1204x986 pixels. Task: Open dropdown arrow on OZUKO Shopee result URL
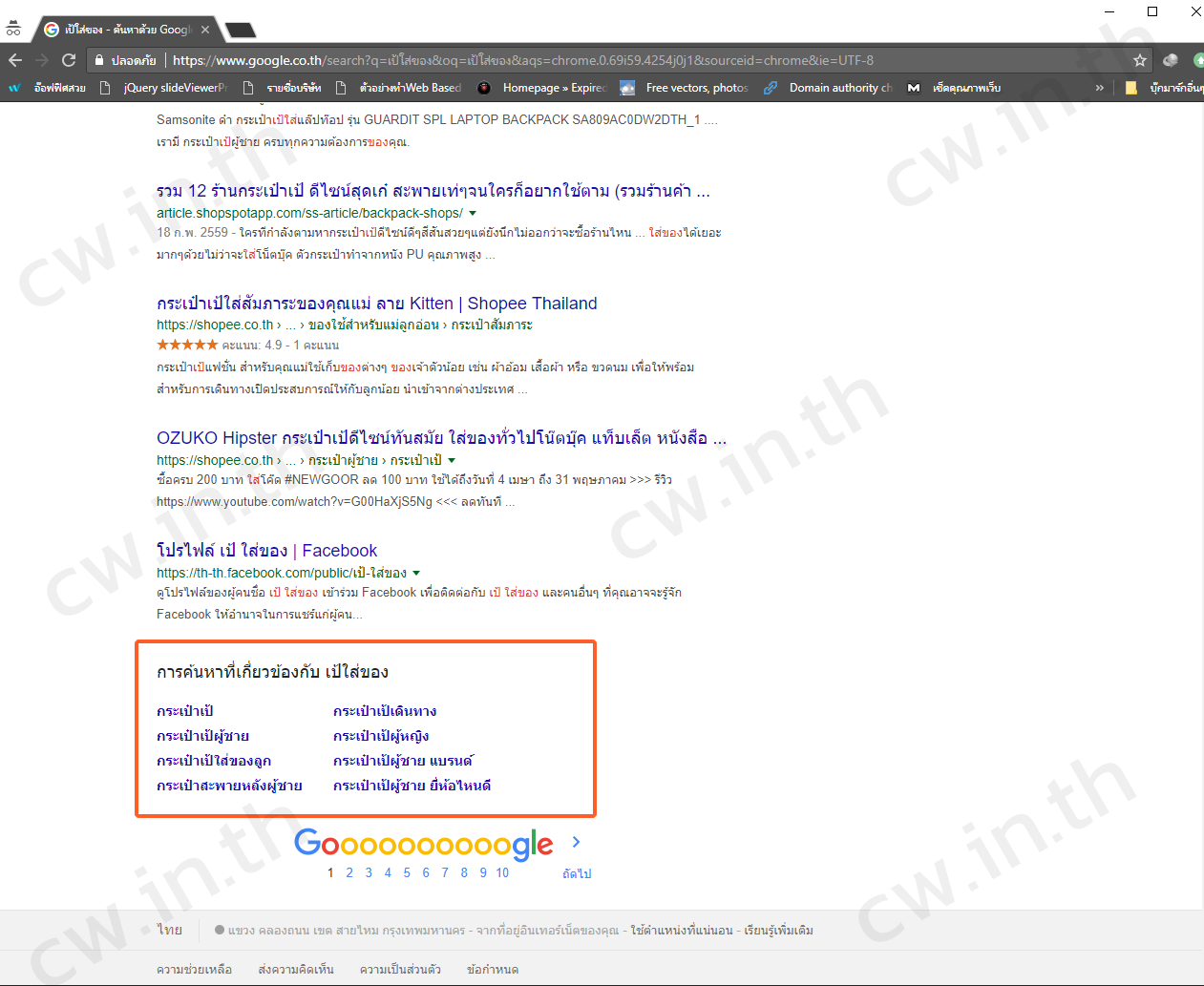click(x=452, y=461)
